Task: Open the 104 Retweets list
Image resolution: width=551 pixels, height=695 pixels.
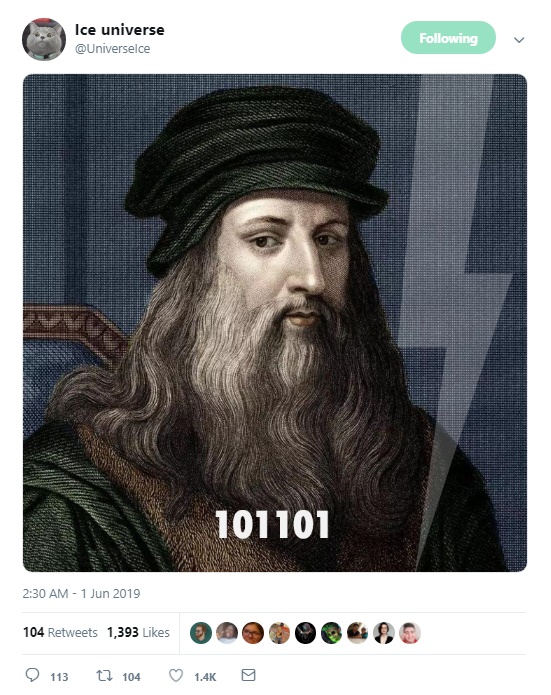Action: click(60, 633)
